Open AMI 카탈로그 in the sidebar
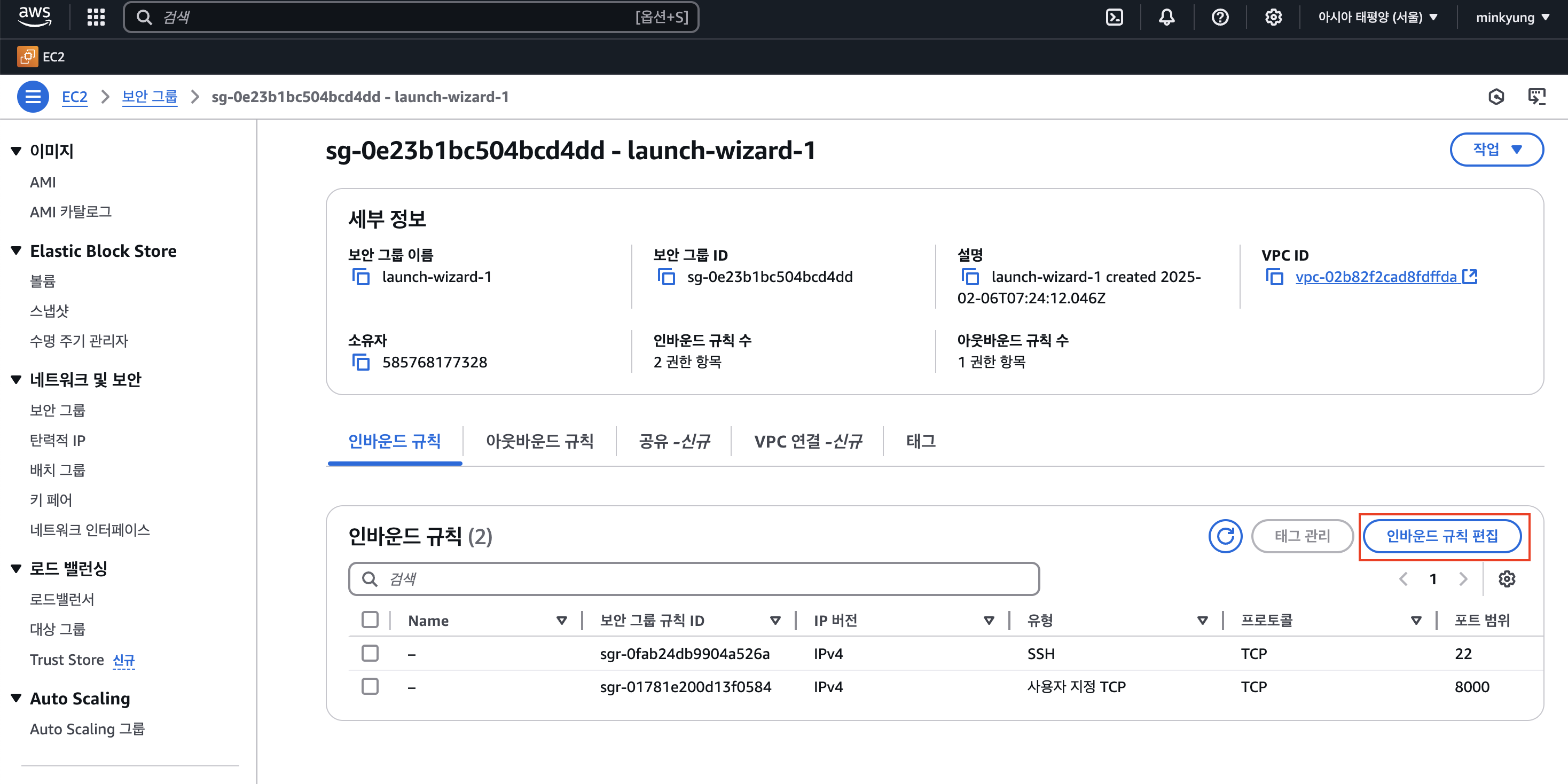Image resolution: width=1568 pixels, height=784 pixels. (70, 212)
